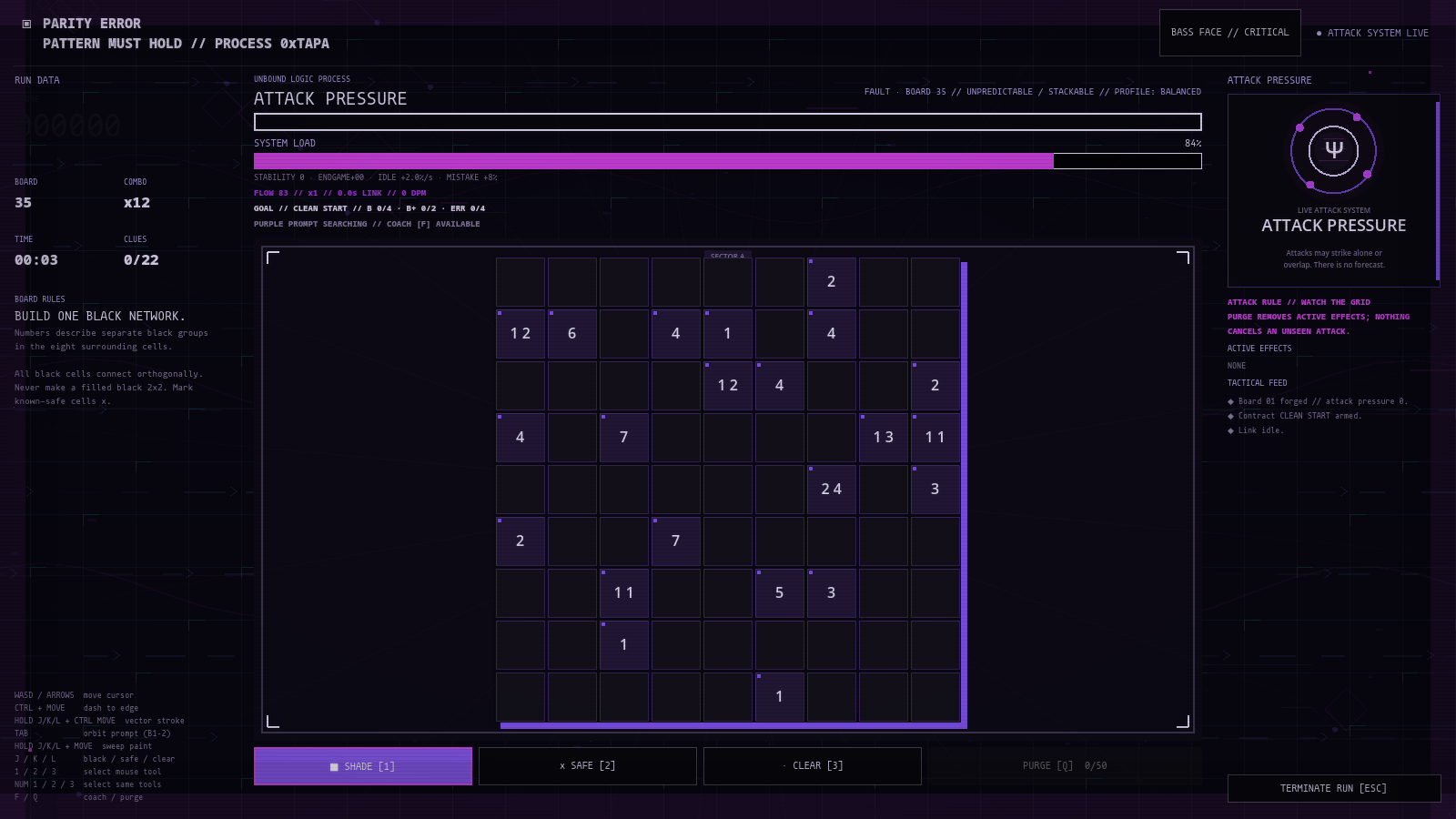Click the grid cell showing clue 24
Screen dimensions: 1456x819
pyautogui.click(x=832, y=490)
